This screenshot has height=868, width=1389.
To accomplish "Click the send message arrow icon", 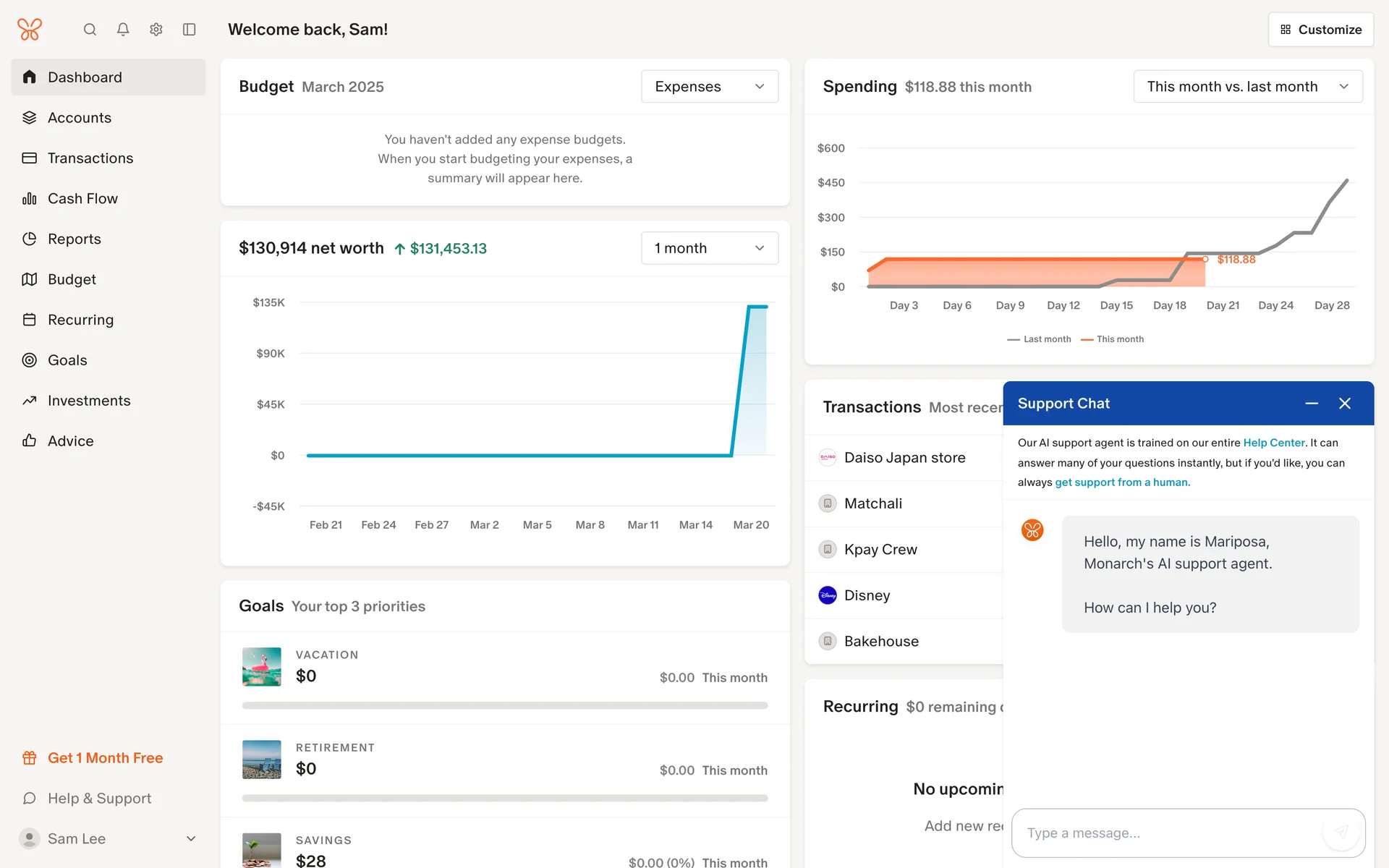I will click(1341, 833).
